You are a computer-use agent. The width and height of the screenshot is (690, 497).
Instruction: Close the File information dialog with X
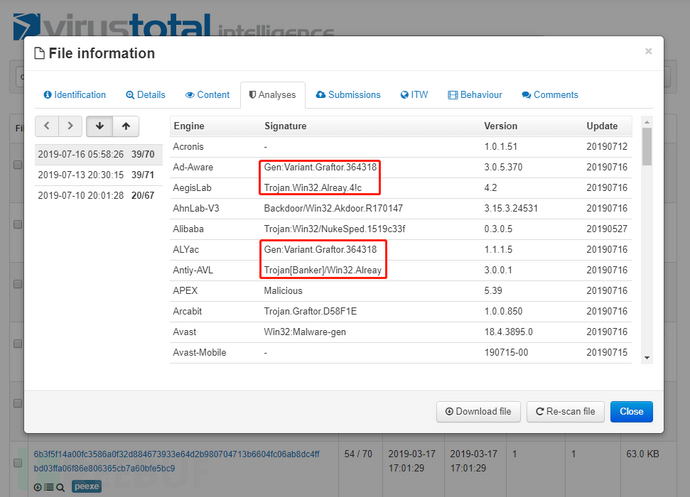tap(648, 51)
